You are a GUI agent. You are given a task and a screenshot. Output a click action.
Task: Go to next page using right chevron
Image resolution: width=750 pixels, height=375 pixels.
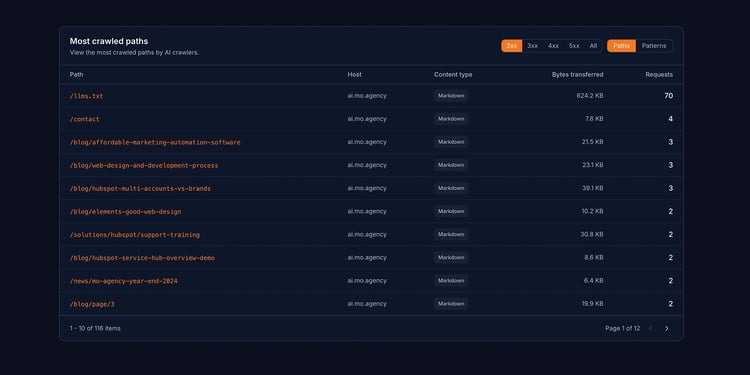coord(666,329)
